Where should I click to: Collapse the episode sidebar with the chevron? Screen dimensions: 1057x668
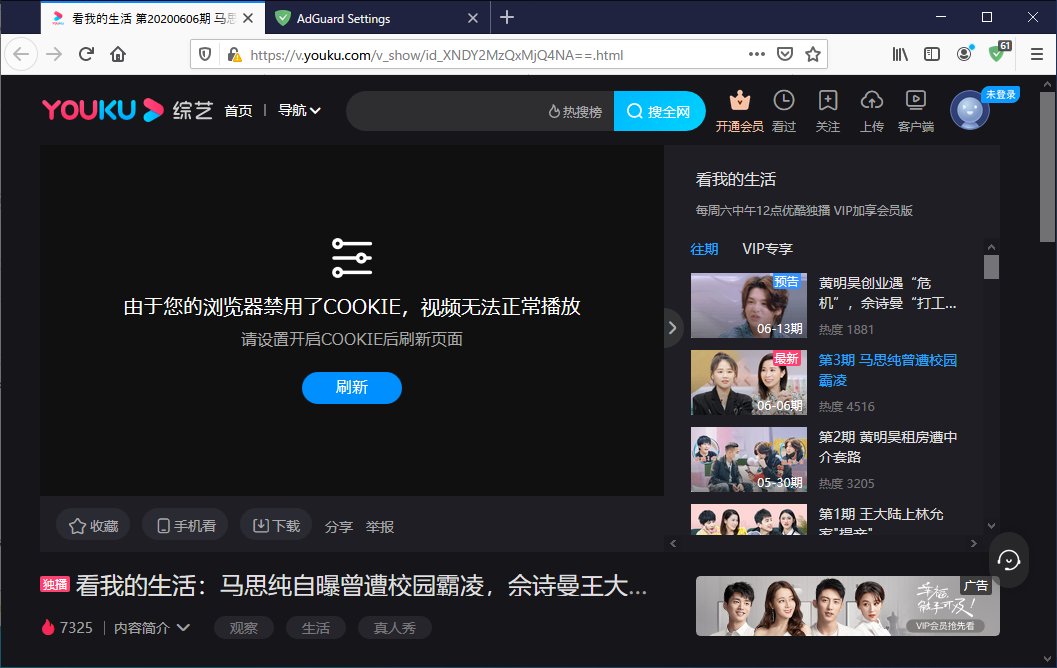672,327
